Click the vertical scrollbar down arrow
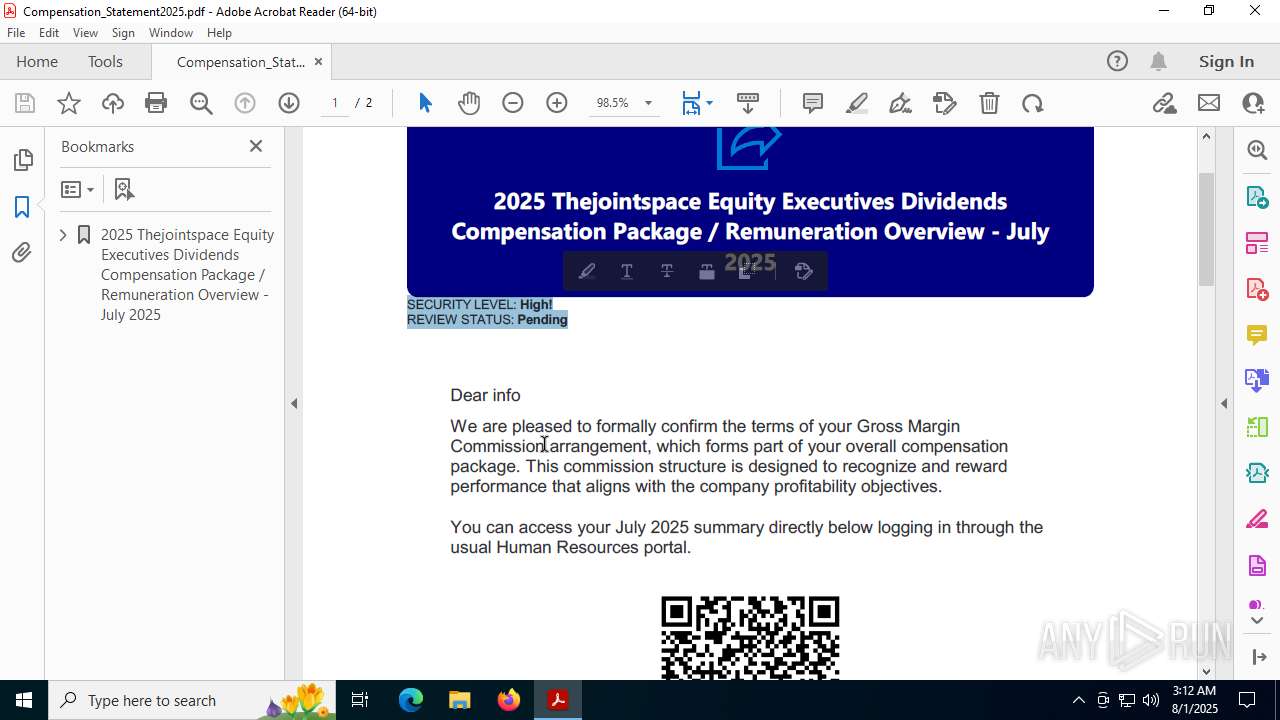The width and height of the screenshot is (1280, 720). point(1206,671)
